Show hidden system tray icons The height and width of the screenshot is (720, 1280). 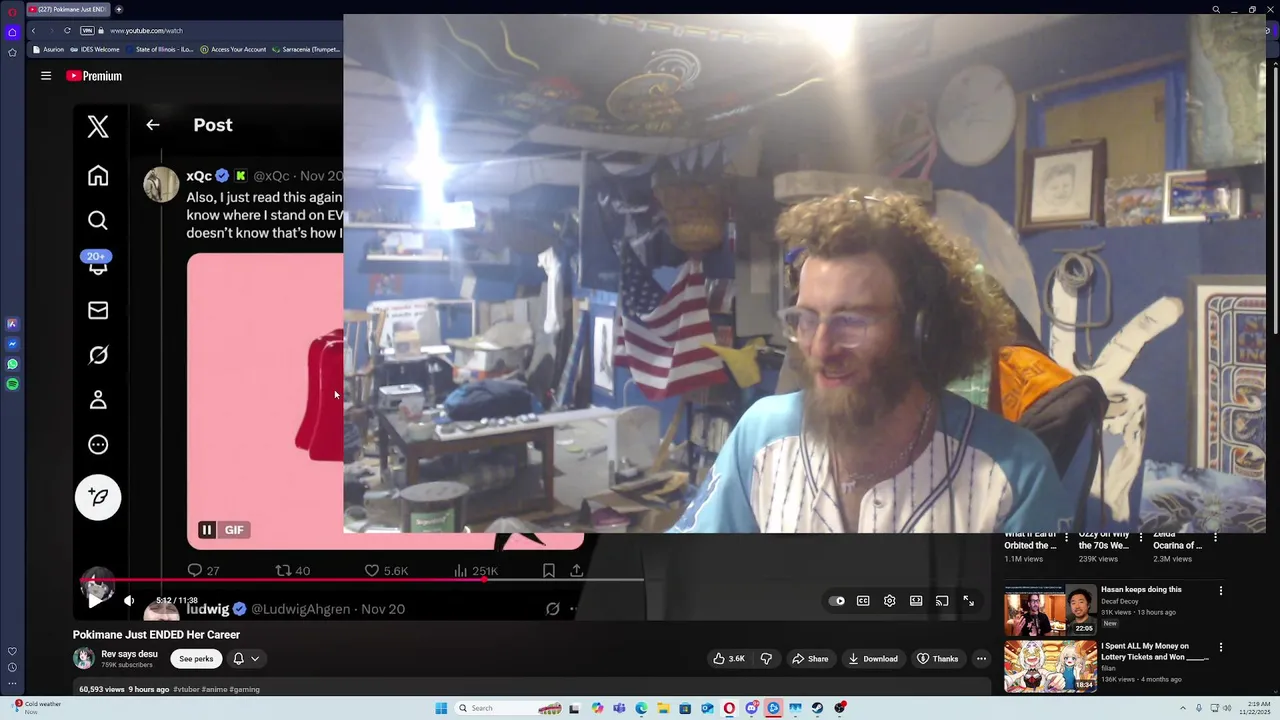(x=1183, y=708)
